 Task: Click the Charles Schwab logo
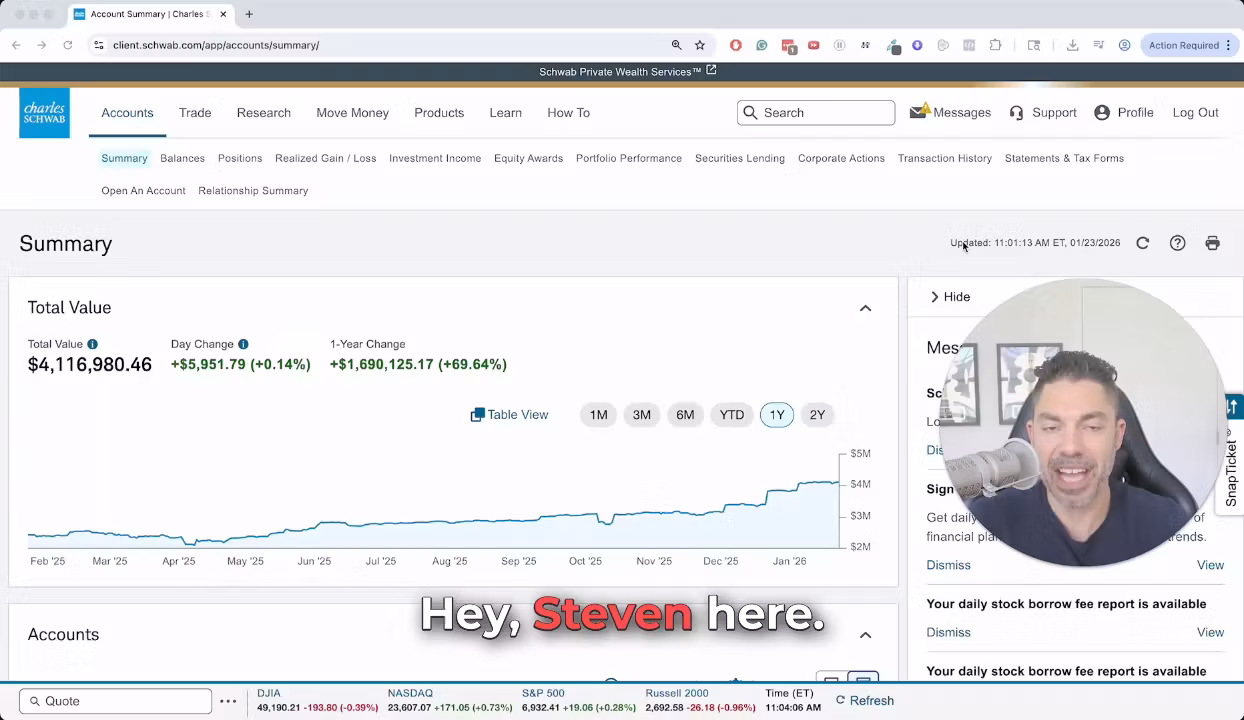pos(44,112)
